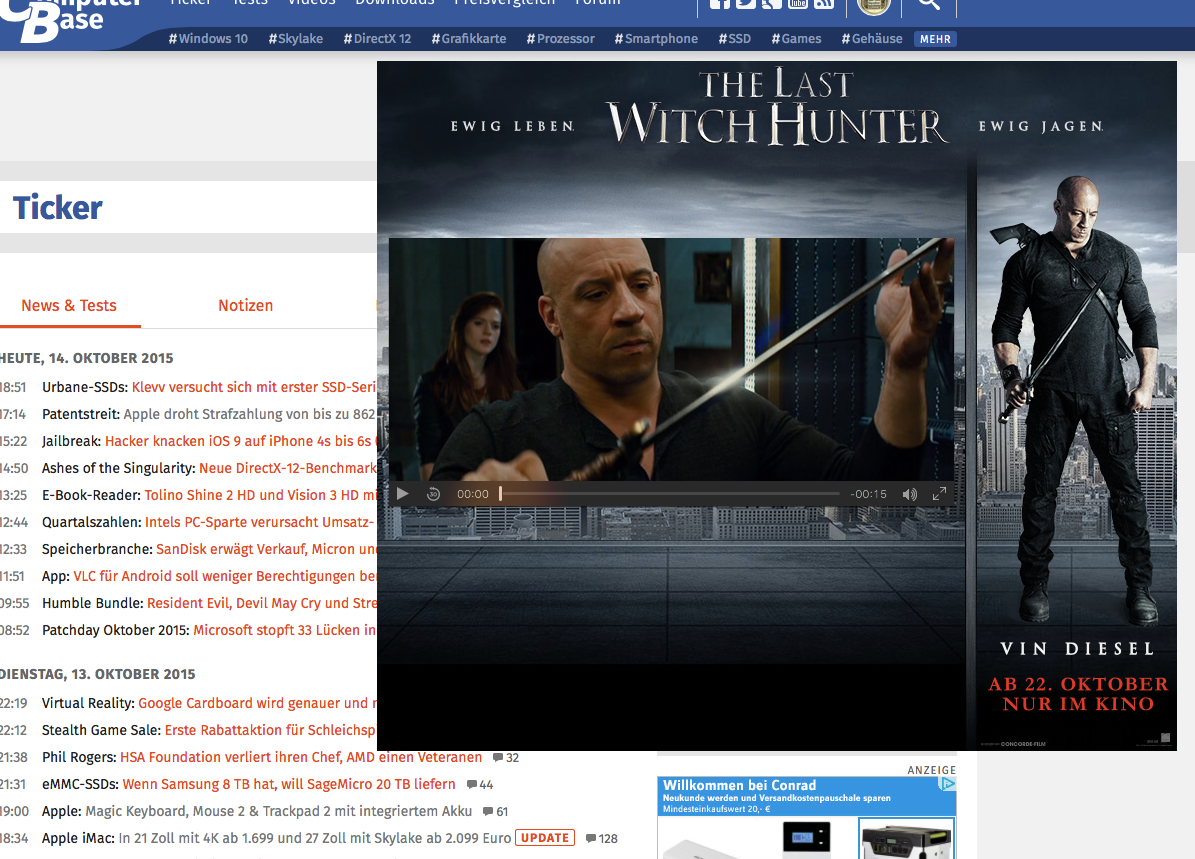Click the Ticker page heading
Viewport: 1195px width, 859px height.
(58, 207)
